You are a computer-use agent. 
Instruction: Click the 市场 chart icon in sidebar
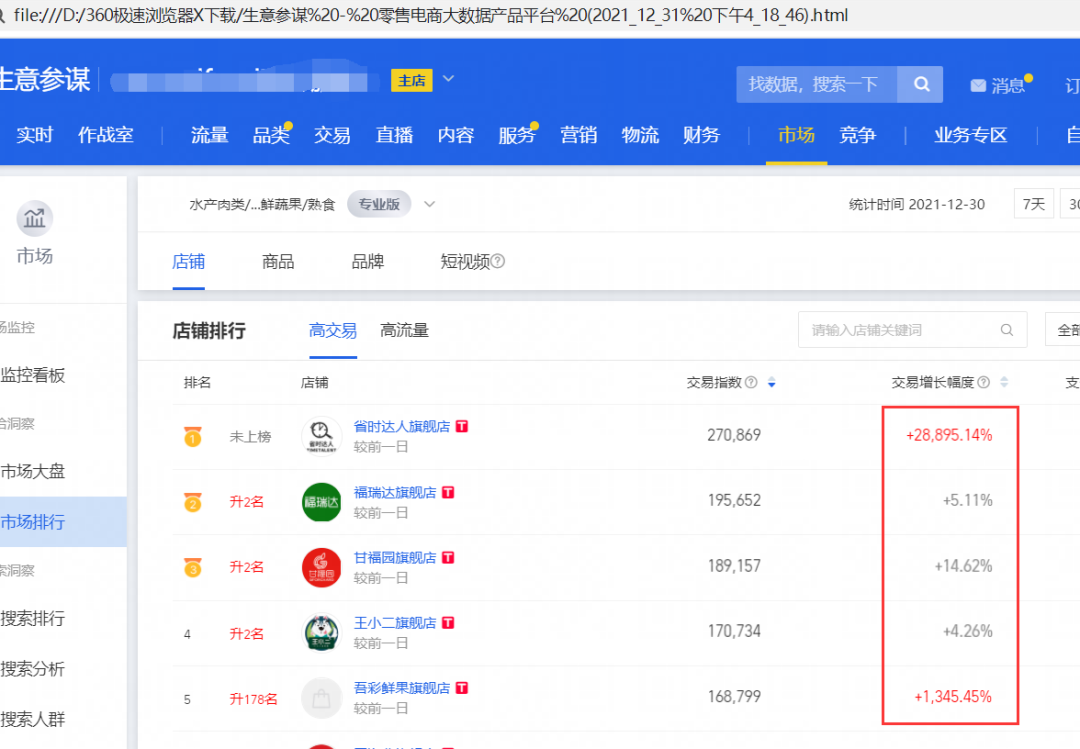(x=34, y=218)
